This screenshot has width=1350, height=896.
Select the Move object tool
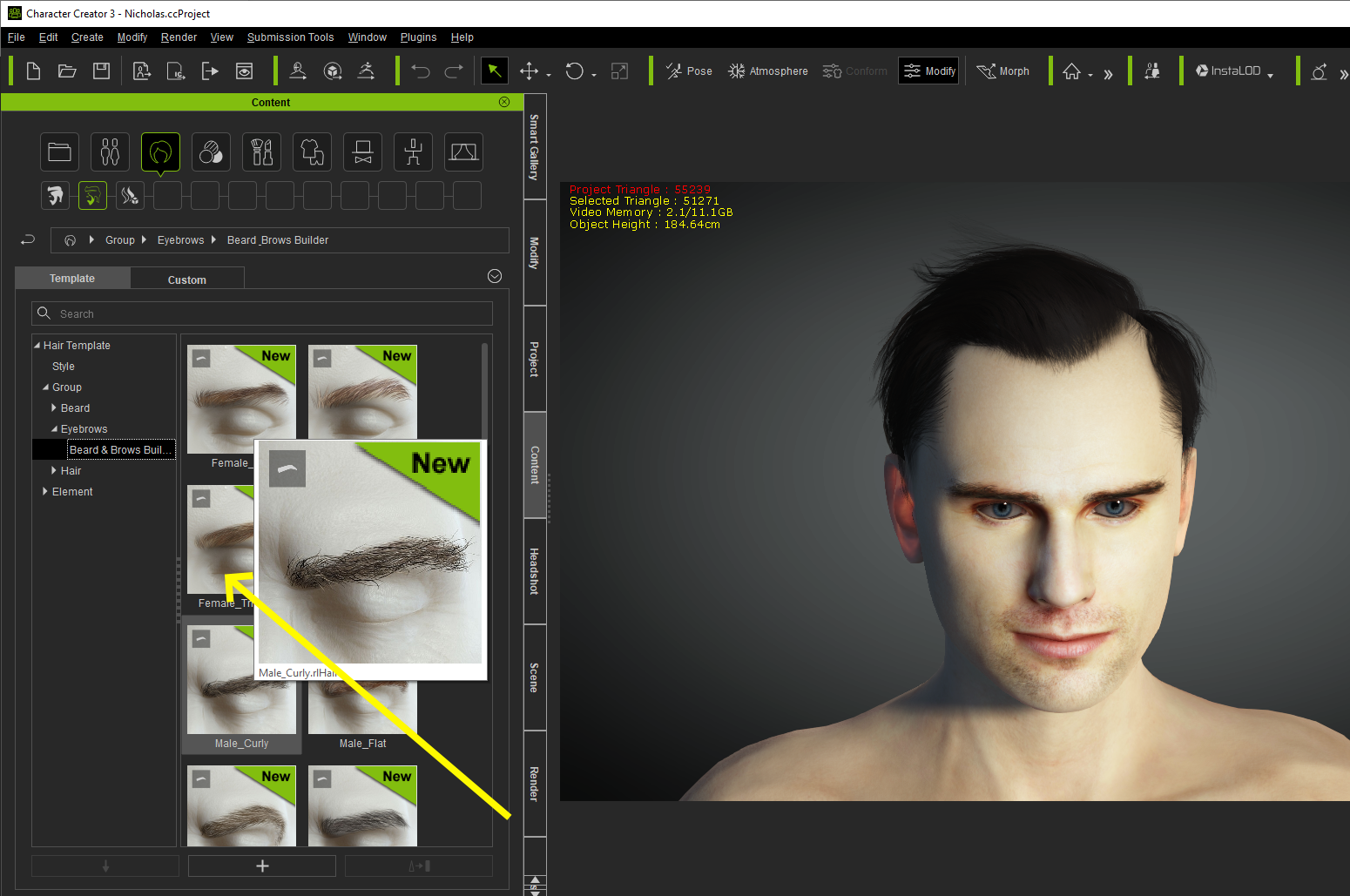529,71
